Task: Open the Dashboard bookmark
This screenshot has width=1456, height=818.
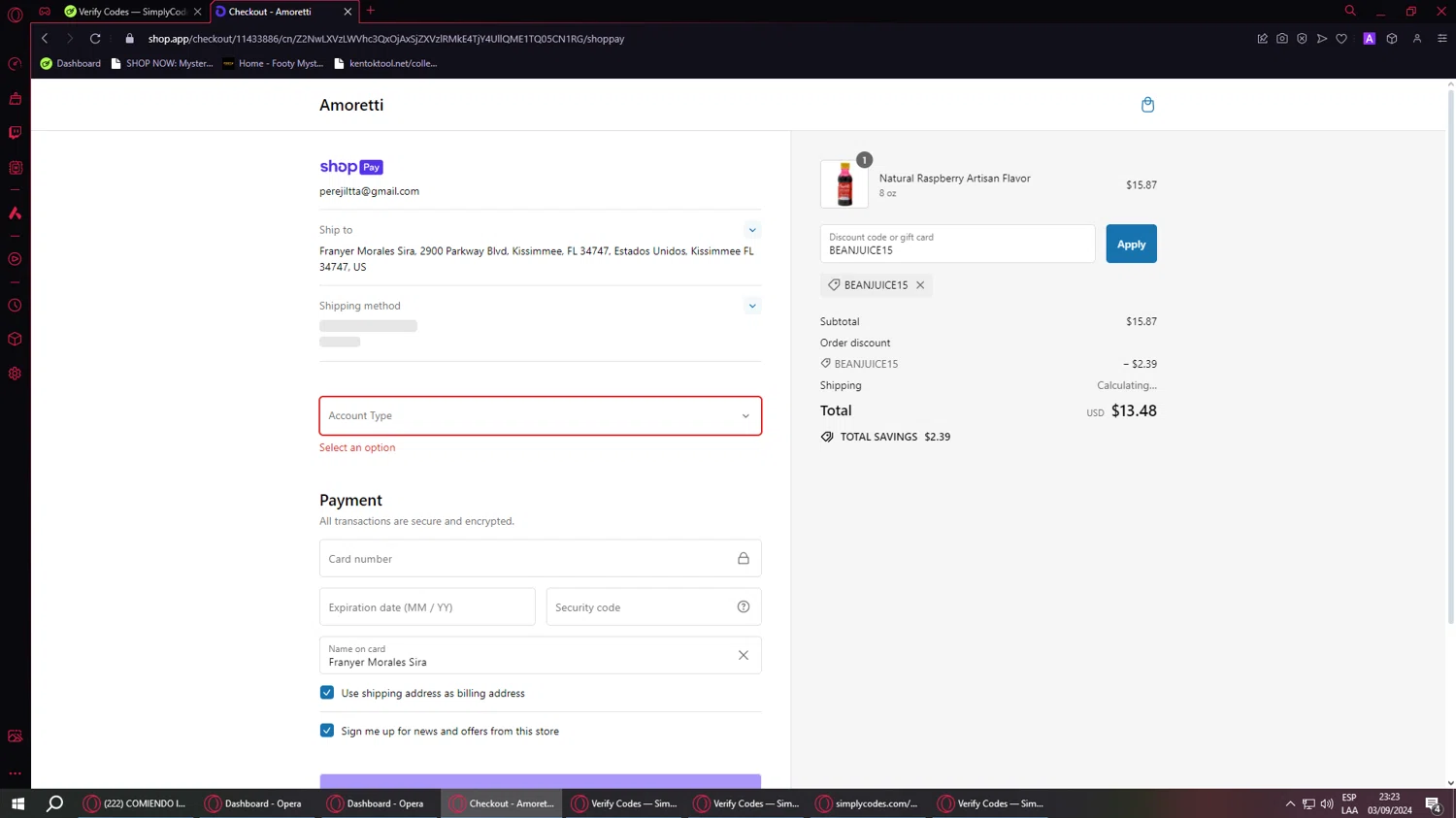Action: click(70, 63)
